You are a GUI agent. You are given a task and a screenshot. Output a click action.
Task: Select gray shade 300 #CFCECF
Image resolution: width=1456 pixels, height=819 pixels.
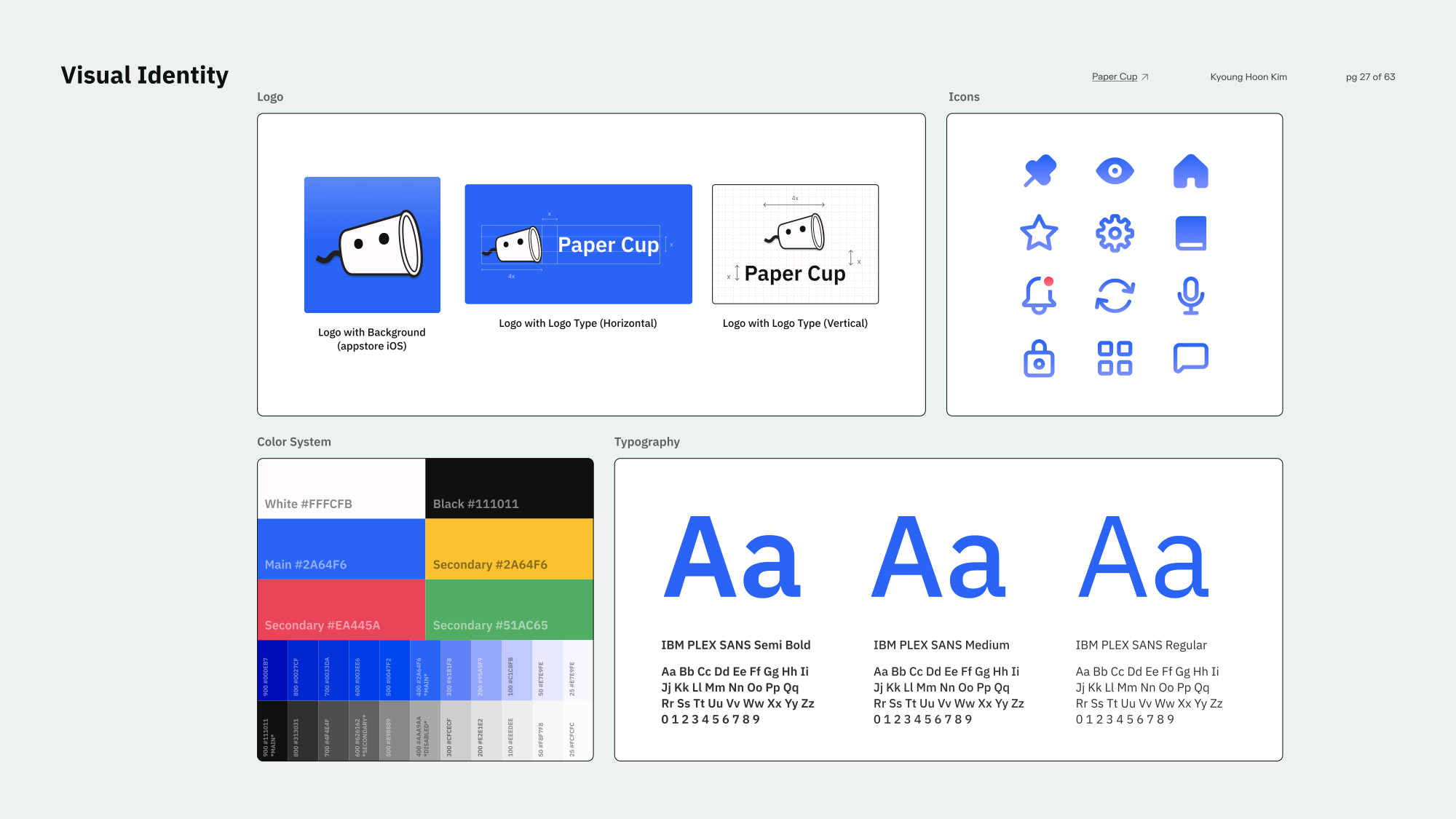pyautogui.click(x=456, y=730)
